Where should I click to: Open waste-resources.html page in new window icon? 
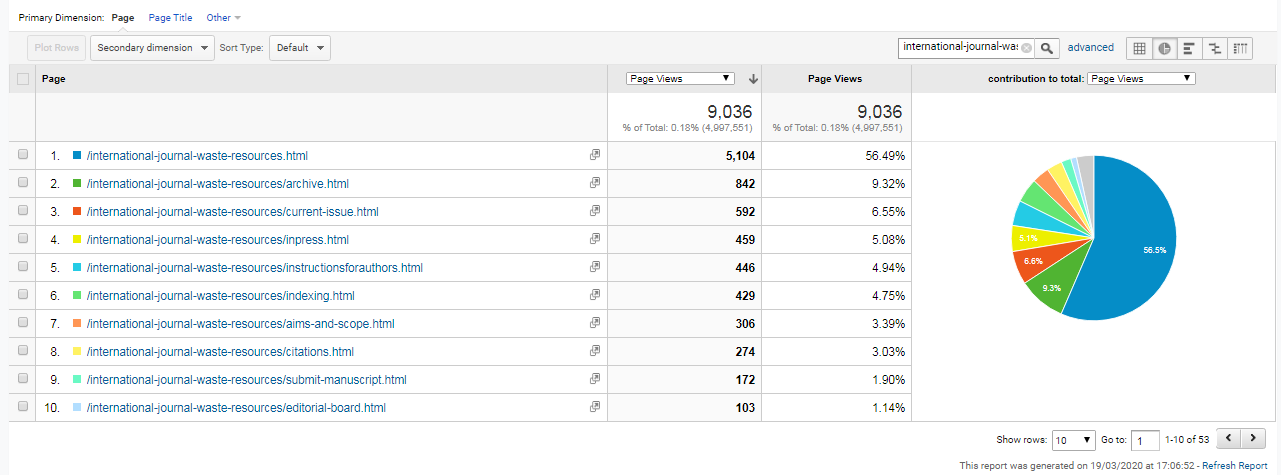click(595, 155)
